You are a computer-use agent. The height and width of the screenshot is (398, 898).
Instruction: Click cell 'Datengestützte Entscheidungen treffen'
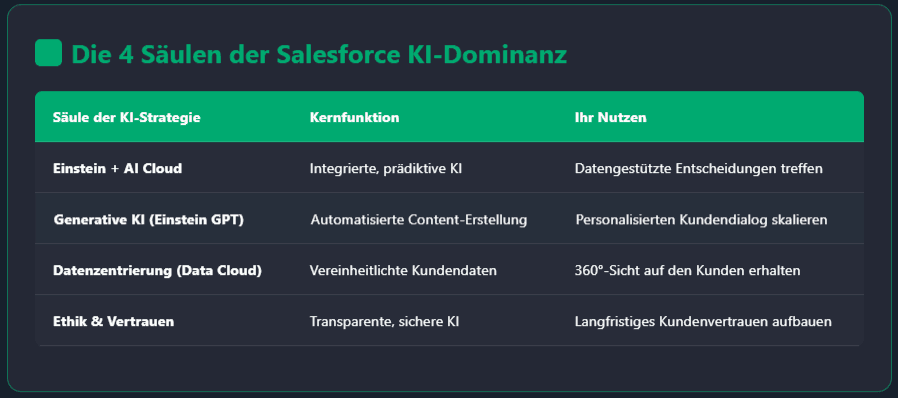coord(699,169)
